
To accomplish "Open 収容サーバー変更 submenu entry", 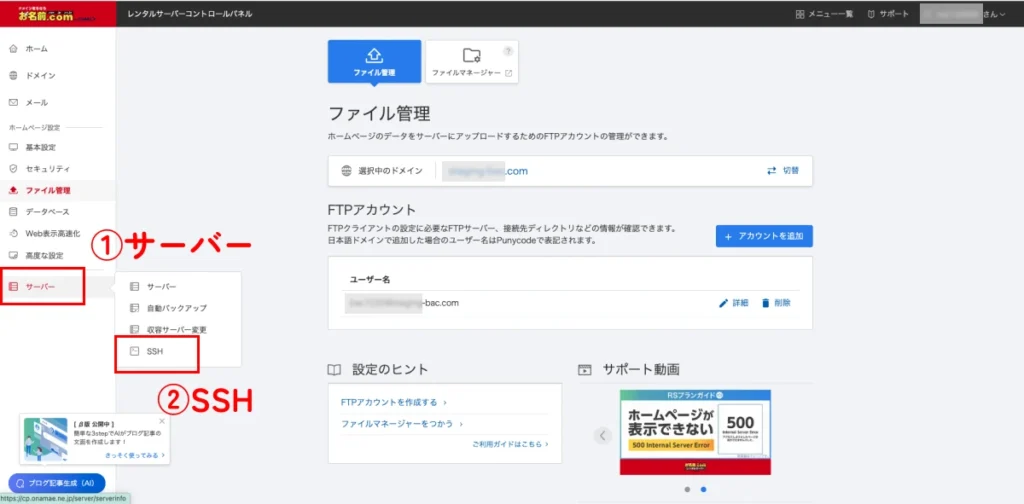I will click(x=176, y=330).
